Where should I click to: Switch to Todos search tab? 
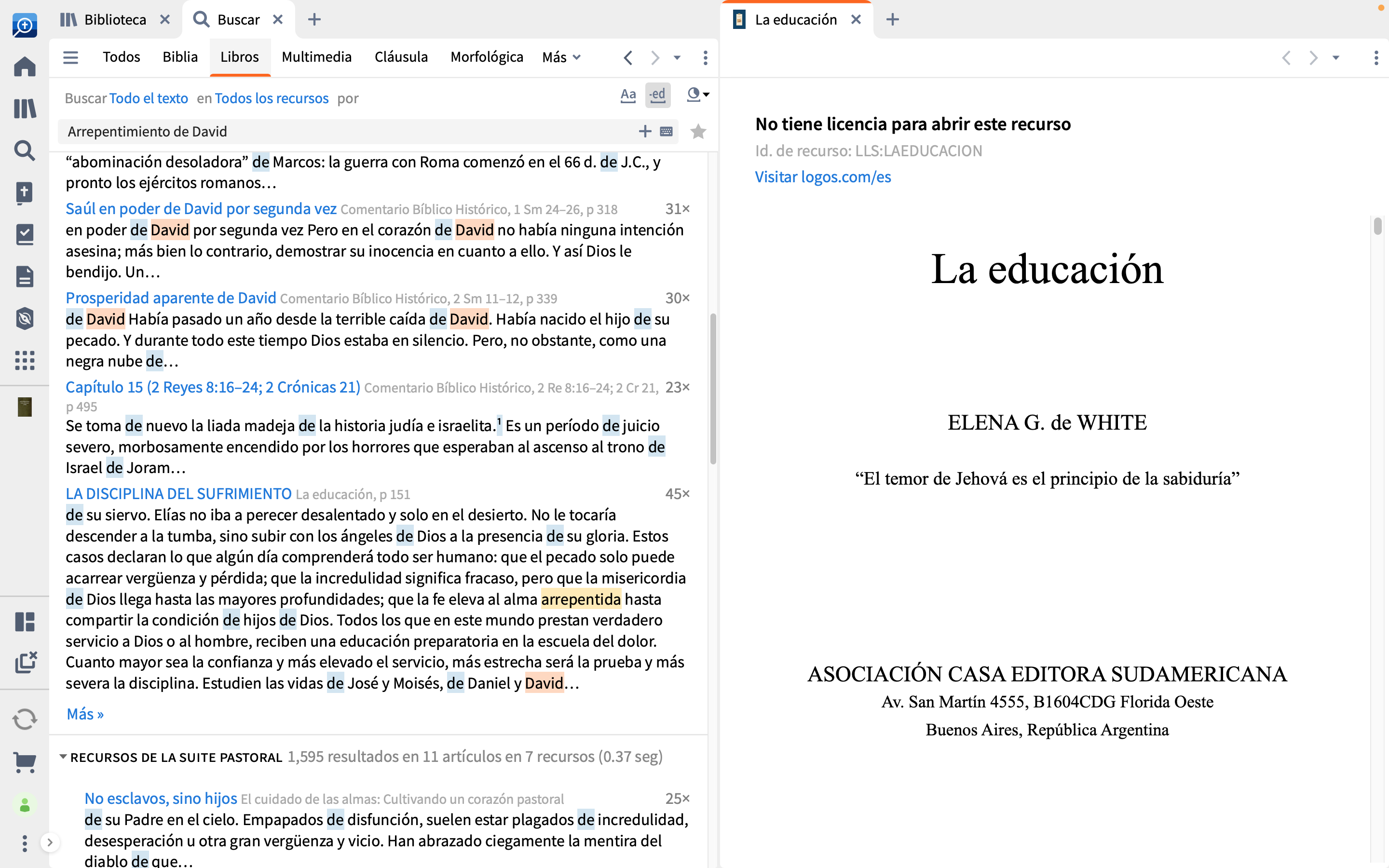(121, 57)
